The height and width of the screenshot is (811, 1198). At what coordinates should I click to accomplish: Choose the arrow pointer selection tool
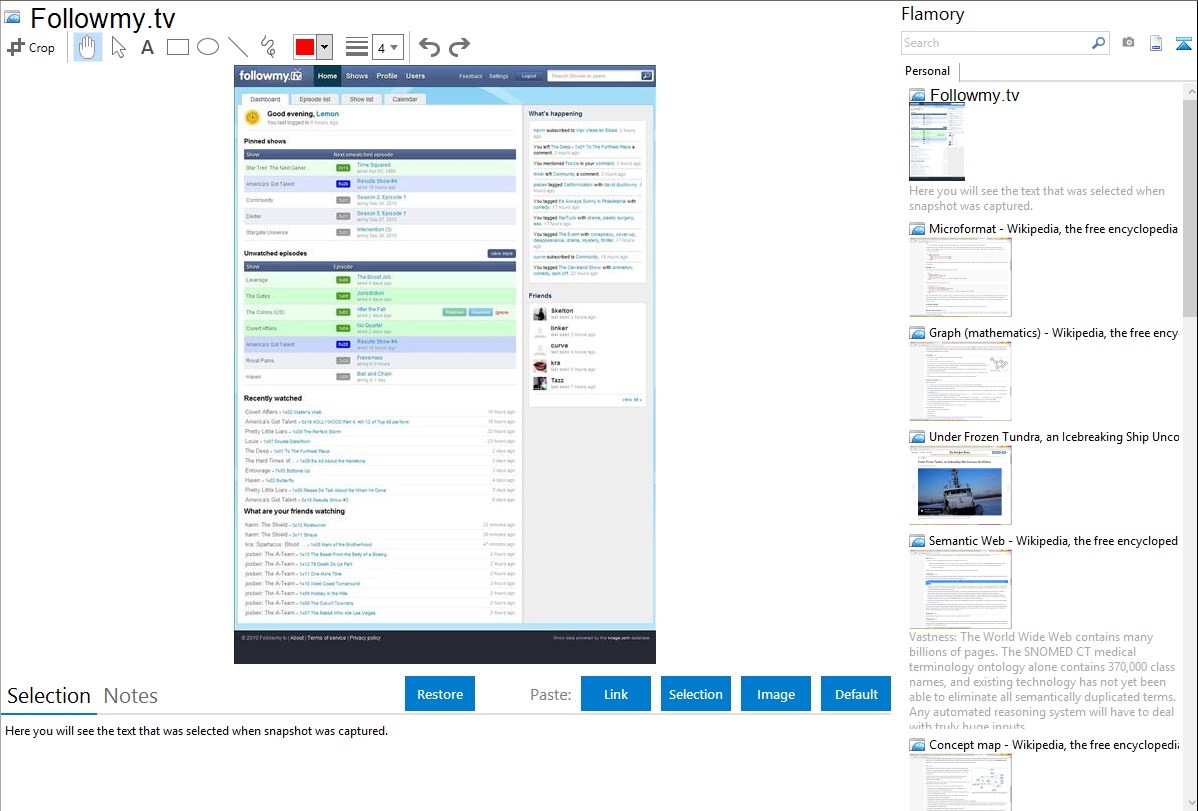[x=118, y=47]
